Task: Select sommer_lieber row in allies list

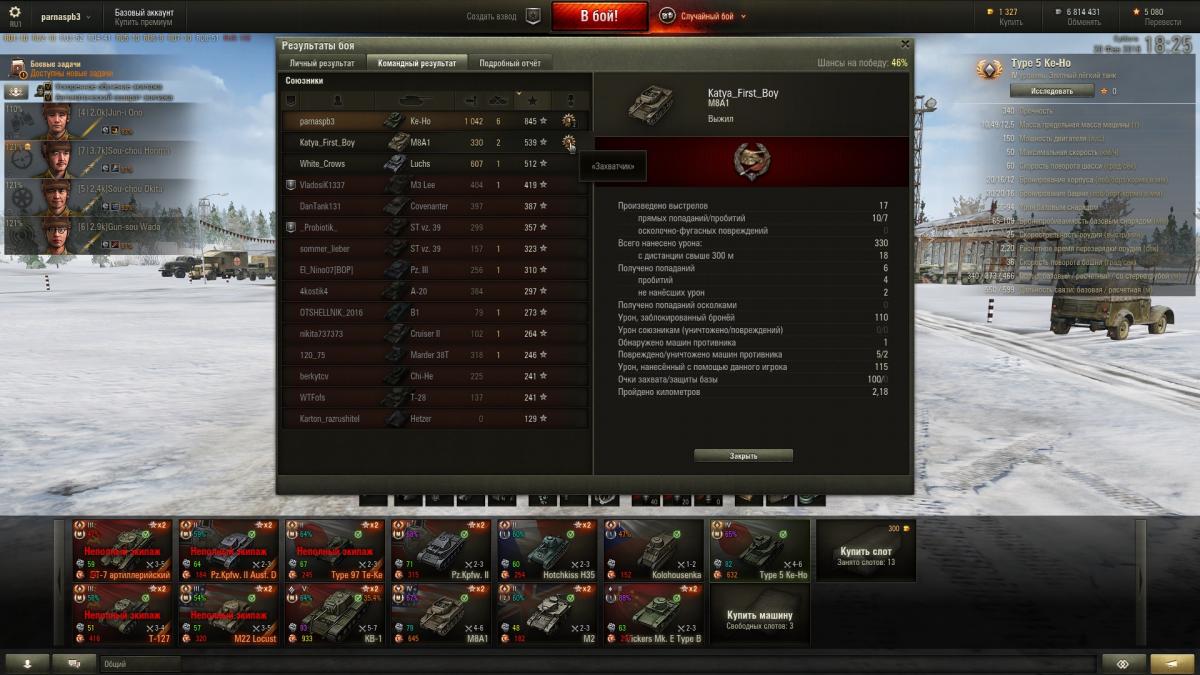Action: point(436,248)
